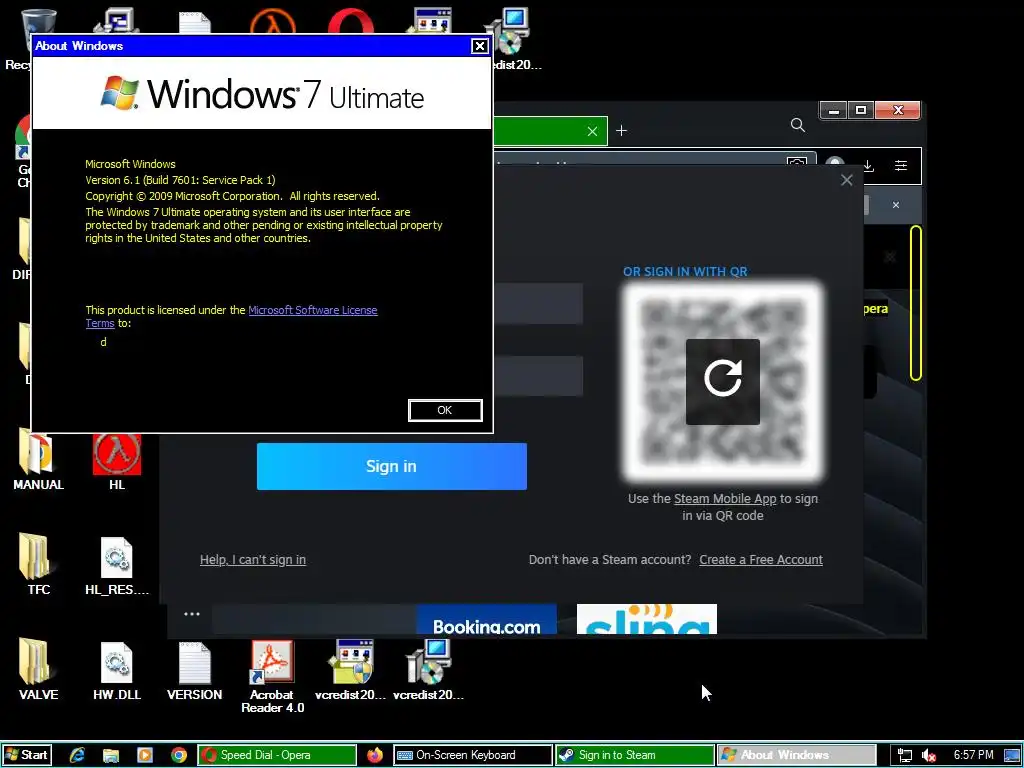Image resolution: width=1024 pixels, height=768 pixels.
Task: Switch to Sign in to Steam taskbar button
Action: [635, 755]
